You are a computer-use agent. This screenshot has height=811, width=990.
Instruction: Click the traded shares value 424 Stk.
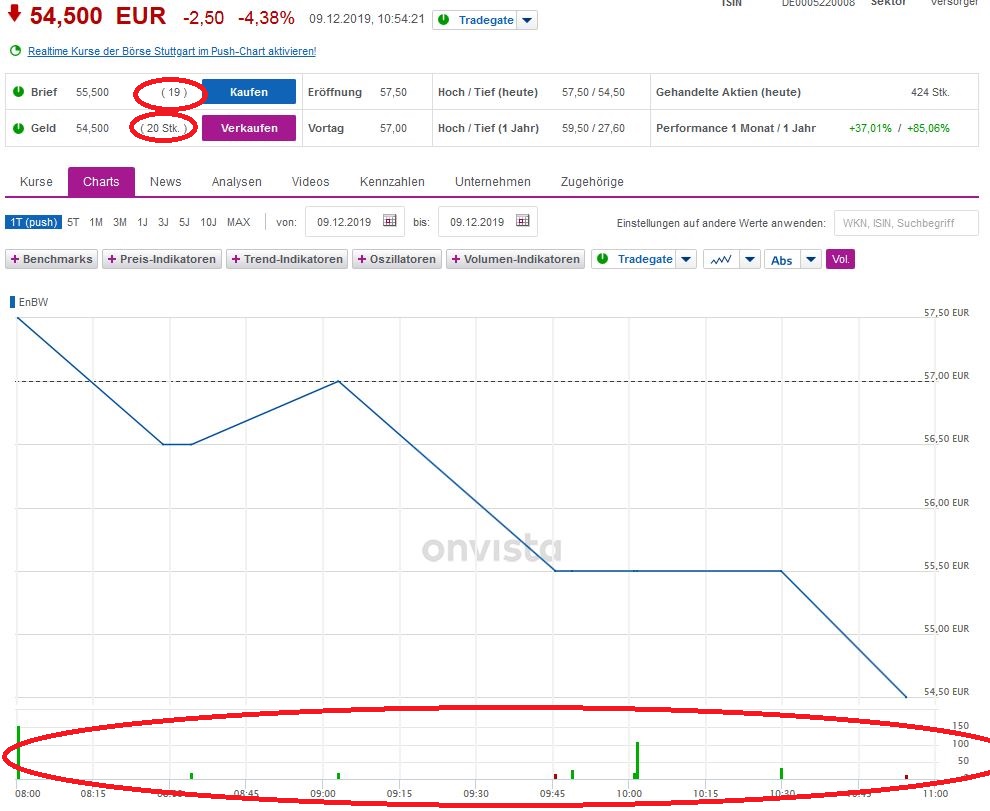(x=930, y=92)
